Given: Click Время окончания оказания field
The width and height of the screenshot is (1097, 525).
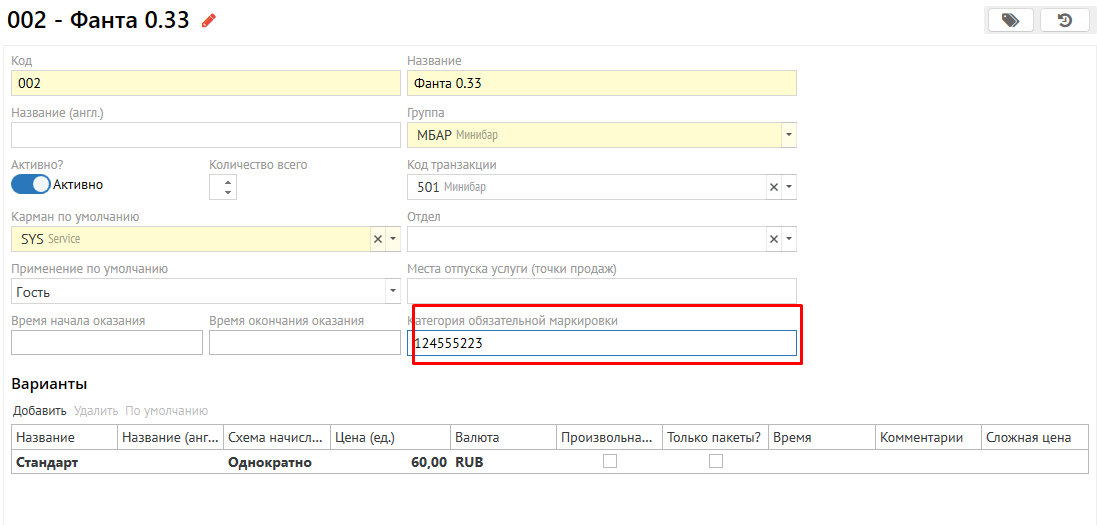Looking at the screenshot, I should tap(304, 343).
